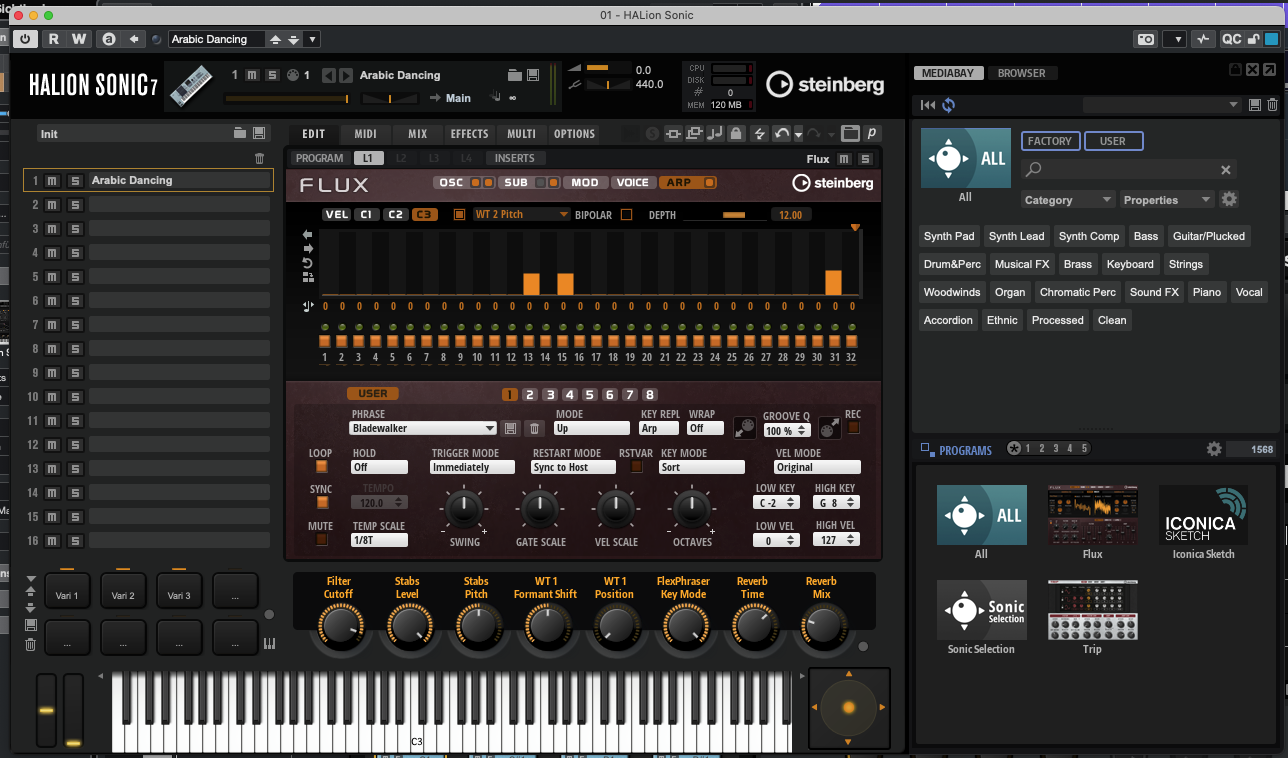1288x758 pixels.
Task: Click MIDI drag export icon beside Rec
Action: tap(829, 427)
